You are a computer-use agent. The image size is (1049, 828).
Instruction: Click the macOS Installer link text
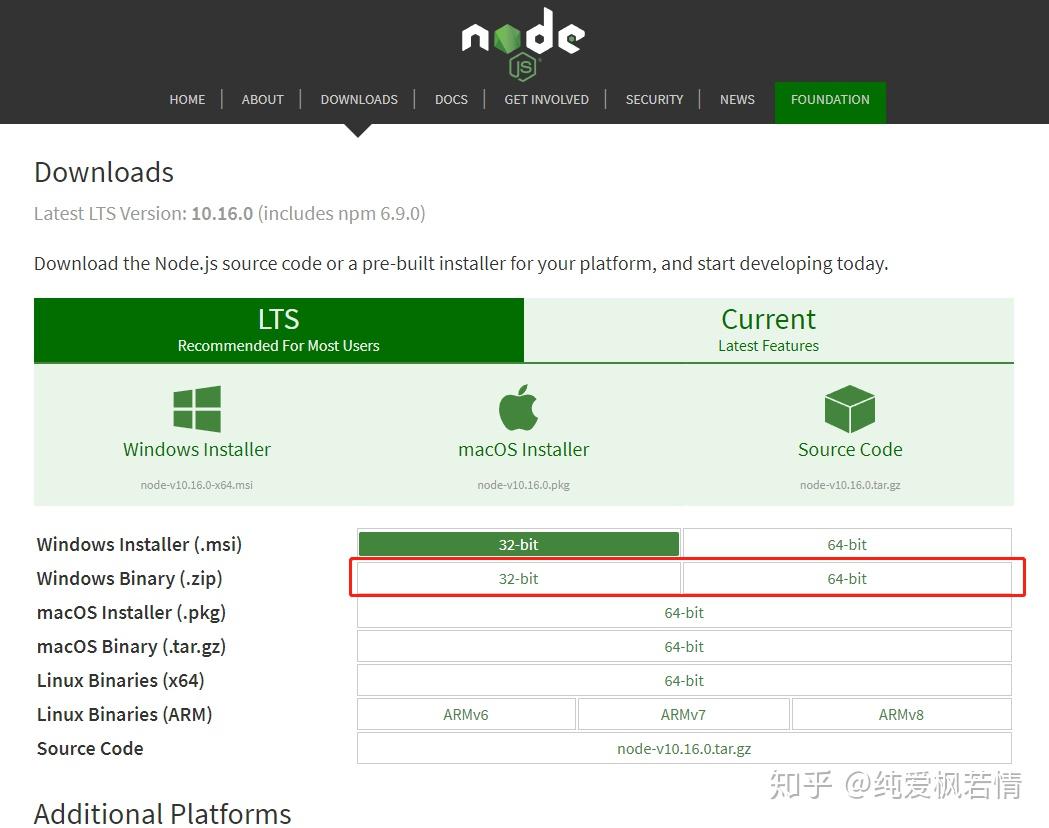[524, 449]
